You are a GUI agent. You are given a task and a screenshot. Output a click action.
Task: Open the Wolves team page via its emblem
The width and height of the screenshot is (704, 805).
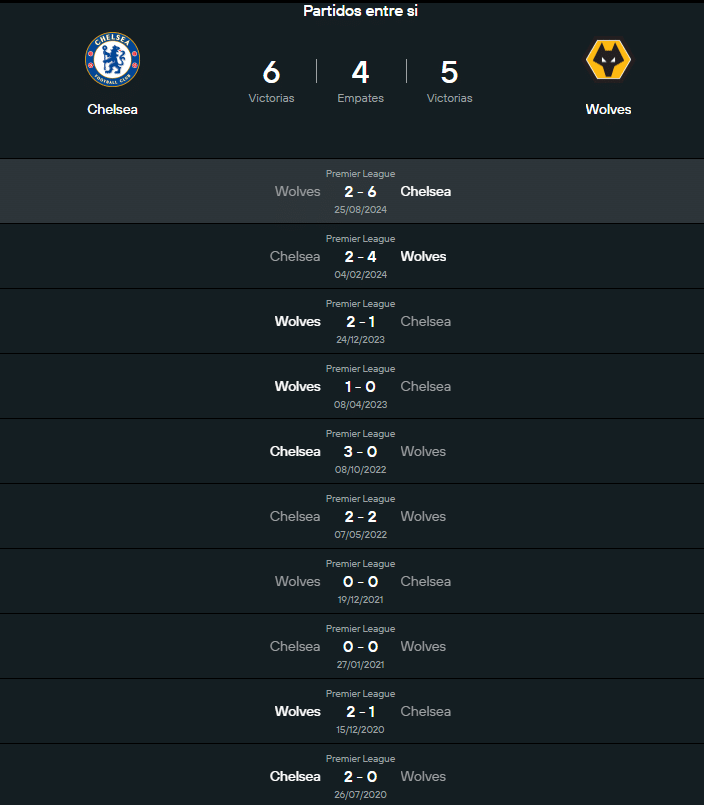(608, 58)
